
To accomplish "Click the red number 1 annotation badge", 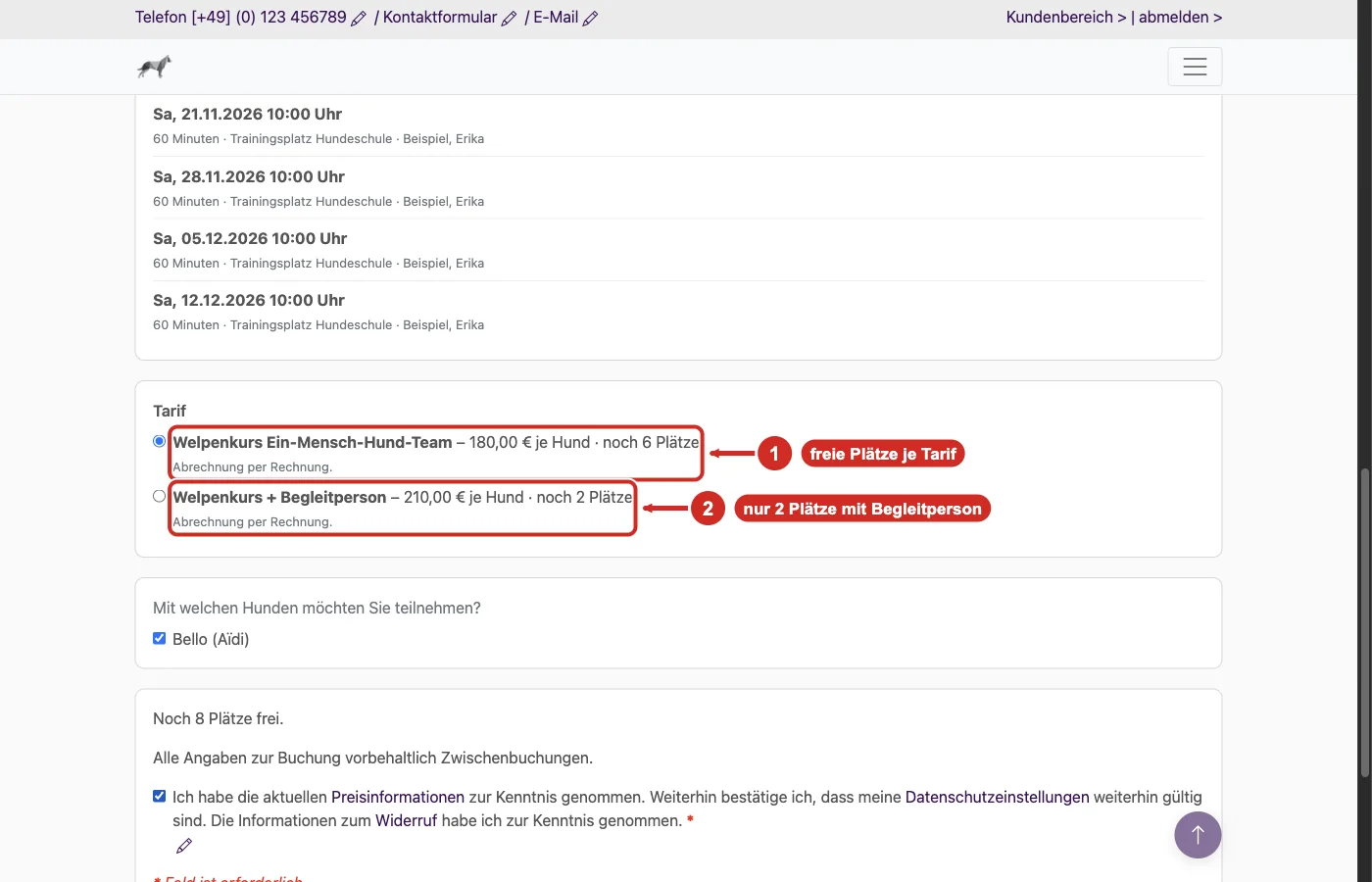I will (x=774, y=454).
